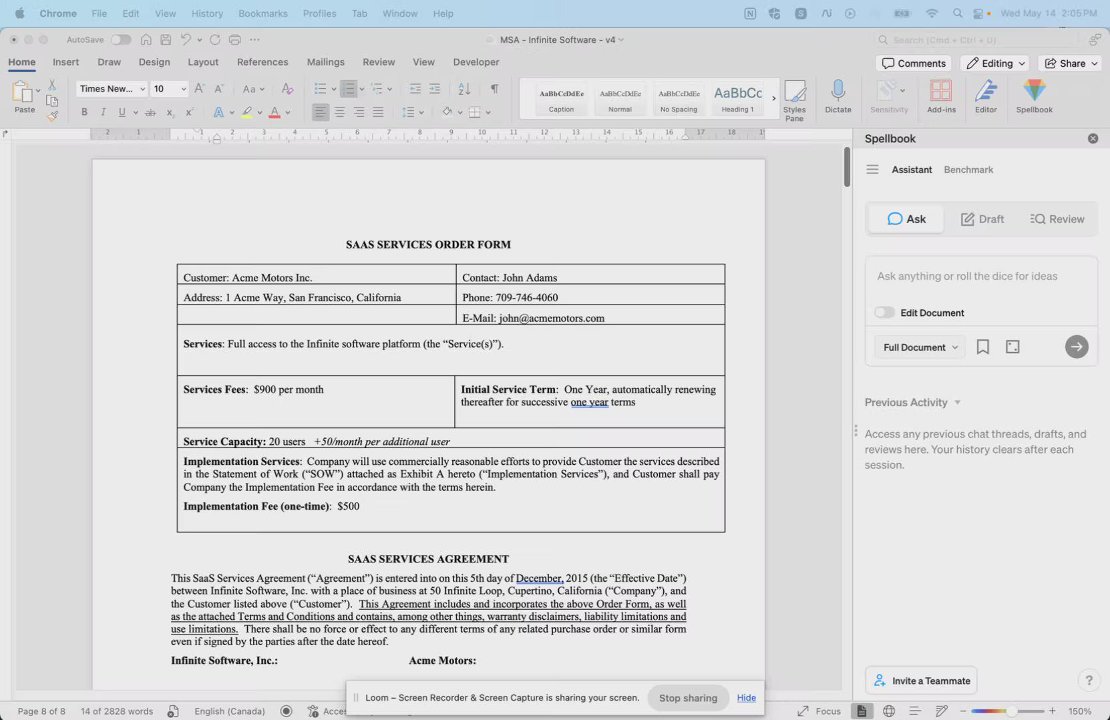Viewport: 1110px width, 720px height.
Task: Print the document
Action: [x=235, y=40]
